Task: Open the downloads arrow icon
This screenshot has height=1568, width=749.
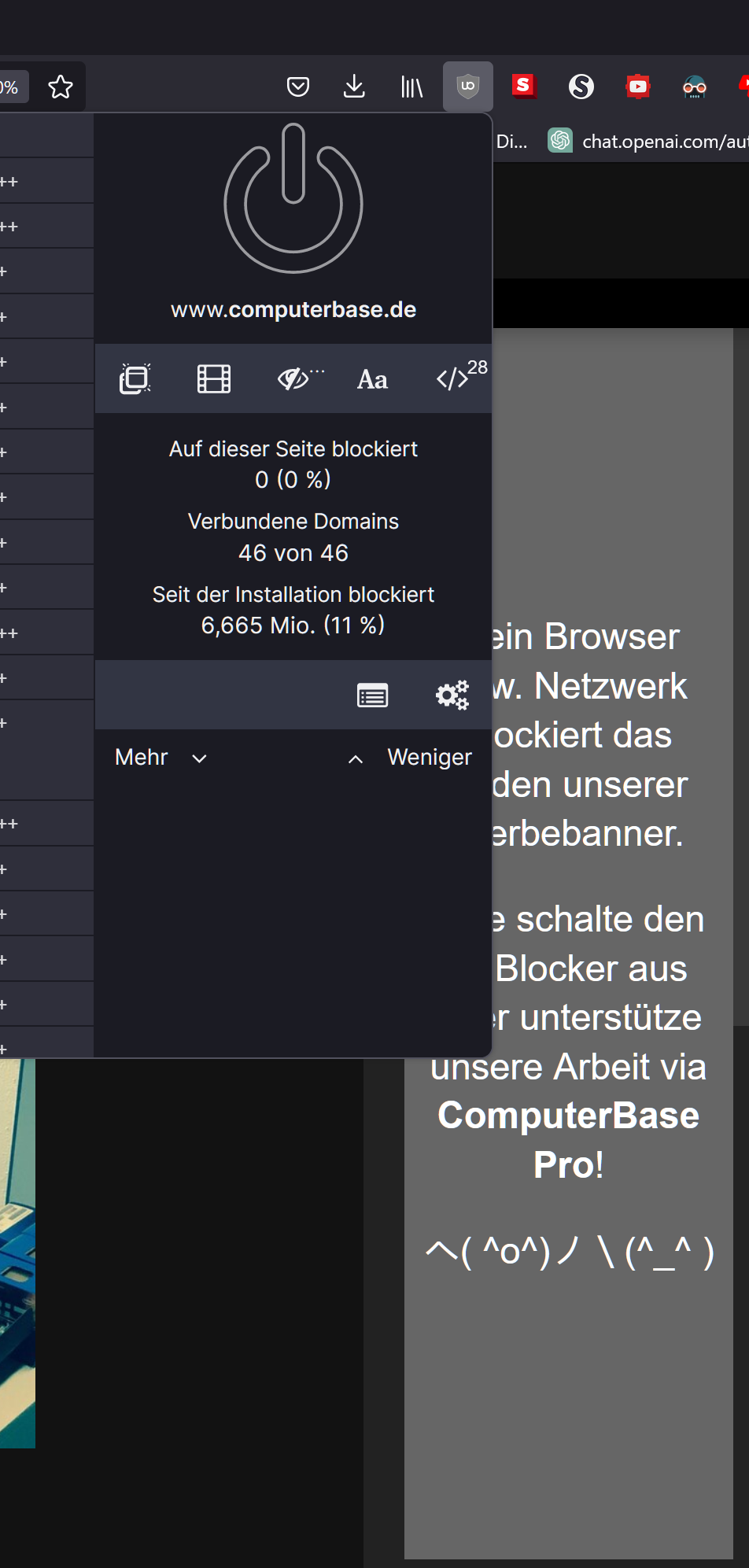Action: 355,87
